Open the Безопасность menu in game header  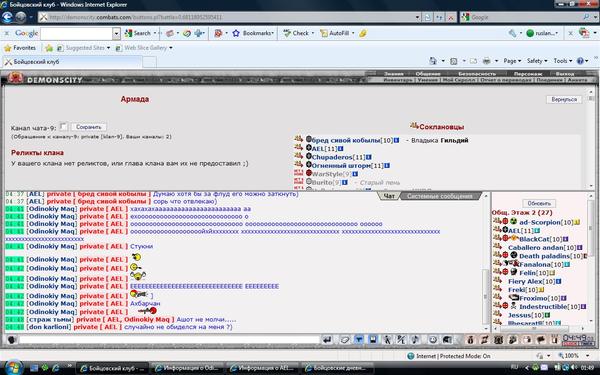coord(477,73)
